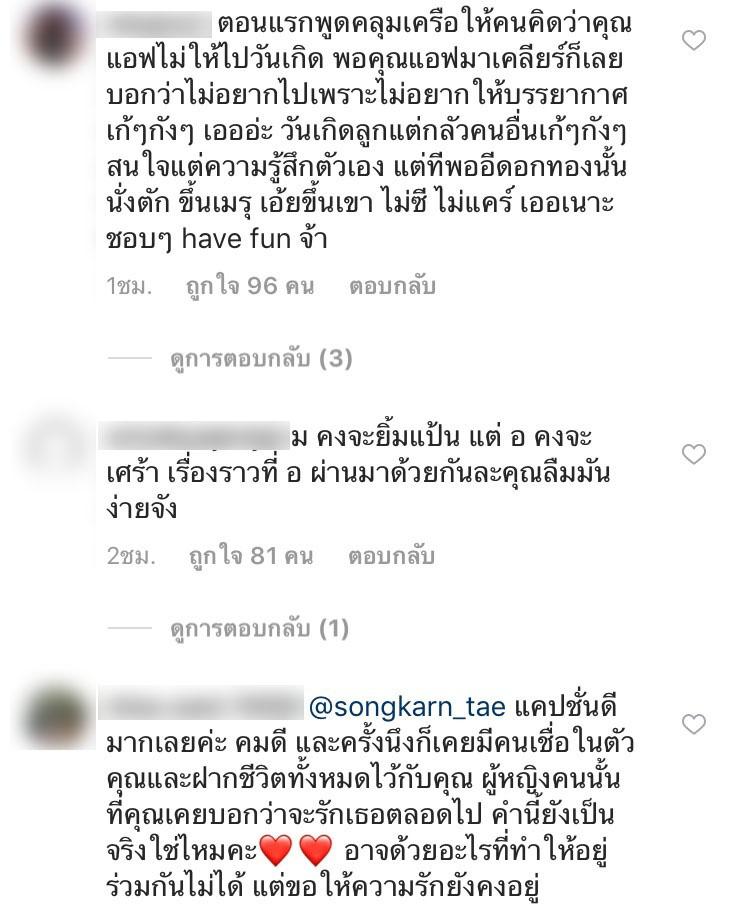Open third commenter's blurred username
Image resolution: width=750 pixels, height=915 pixels.
click(201, 704)
